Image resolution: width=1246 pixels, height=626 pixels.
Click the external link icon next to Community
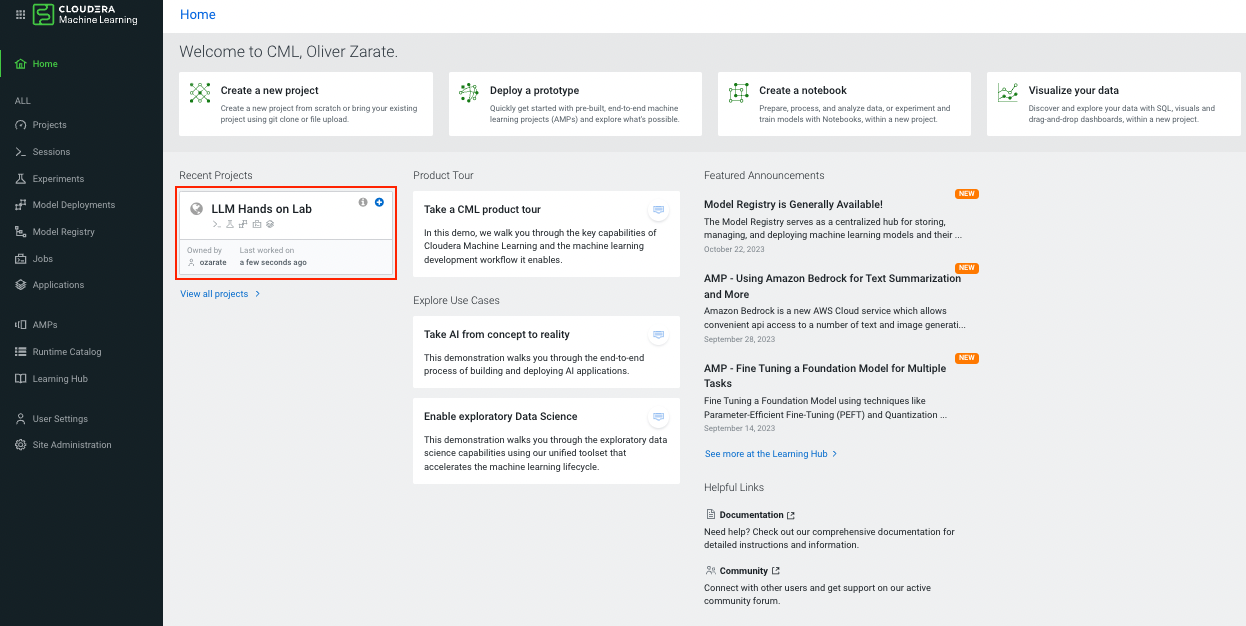click(x=775, y=571)
